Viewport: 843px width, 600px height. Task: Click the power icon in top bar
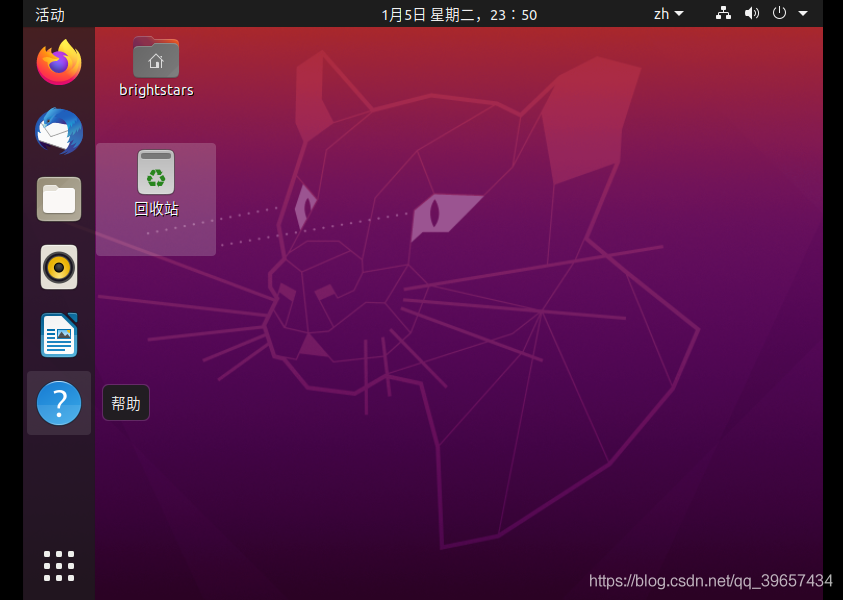click(x=779, y=13)
